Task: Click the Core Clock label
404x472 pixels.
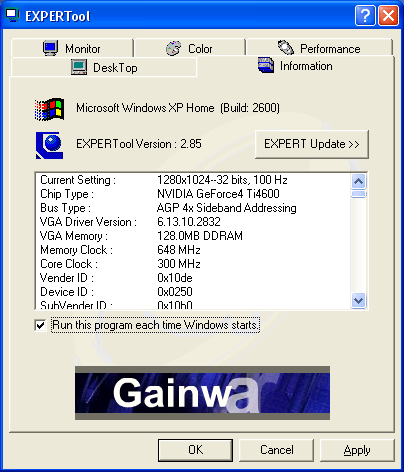Action: 69,264
